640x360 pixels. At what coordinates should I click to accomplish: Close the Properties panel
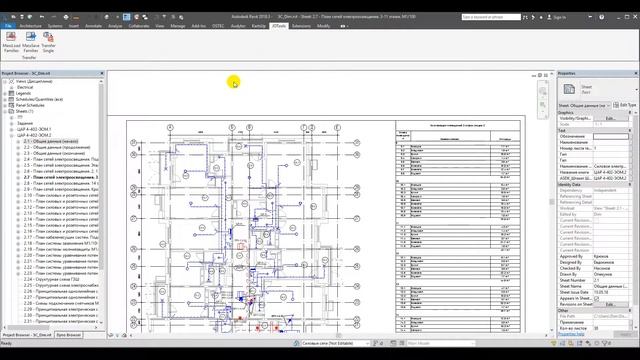pos(636,73)
